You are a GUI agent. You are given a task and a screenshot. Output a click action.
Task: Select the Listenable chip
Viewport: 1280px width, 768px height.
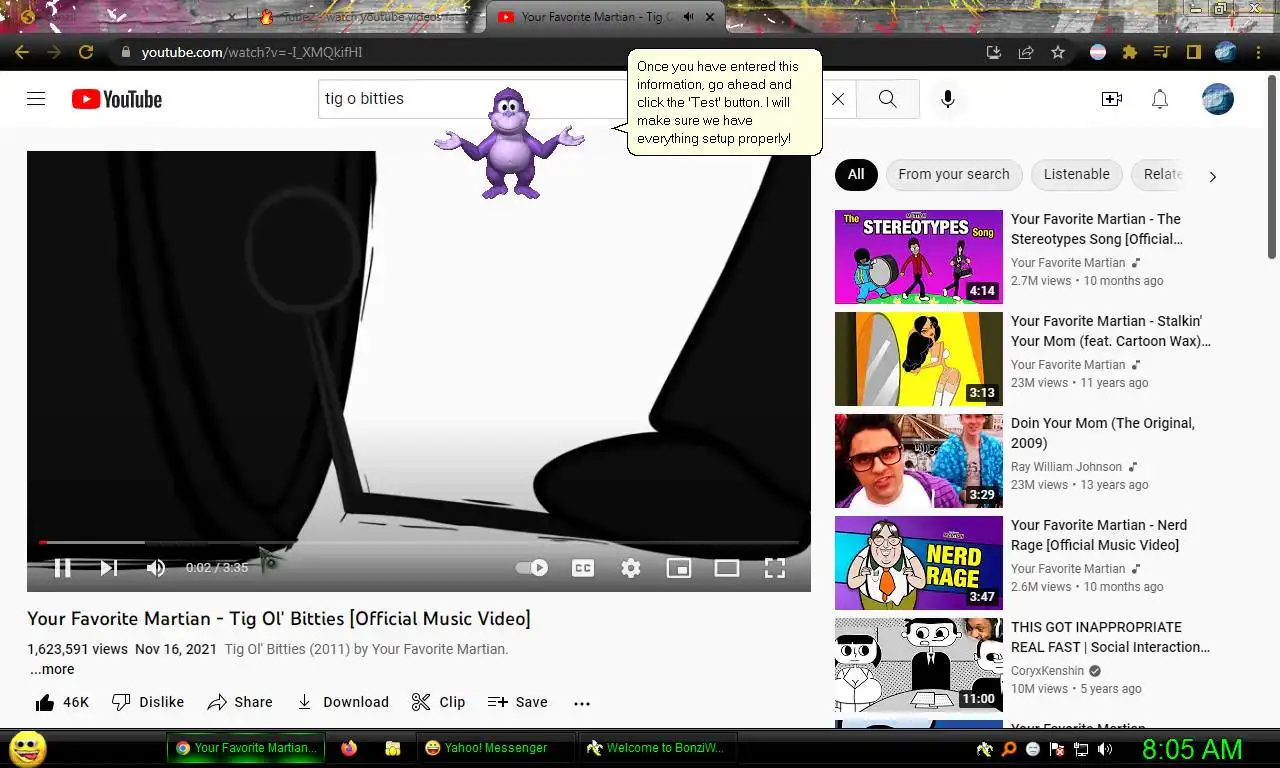click(x=1076, y=174)
